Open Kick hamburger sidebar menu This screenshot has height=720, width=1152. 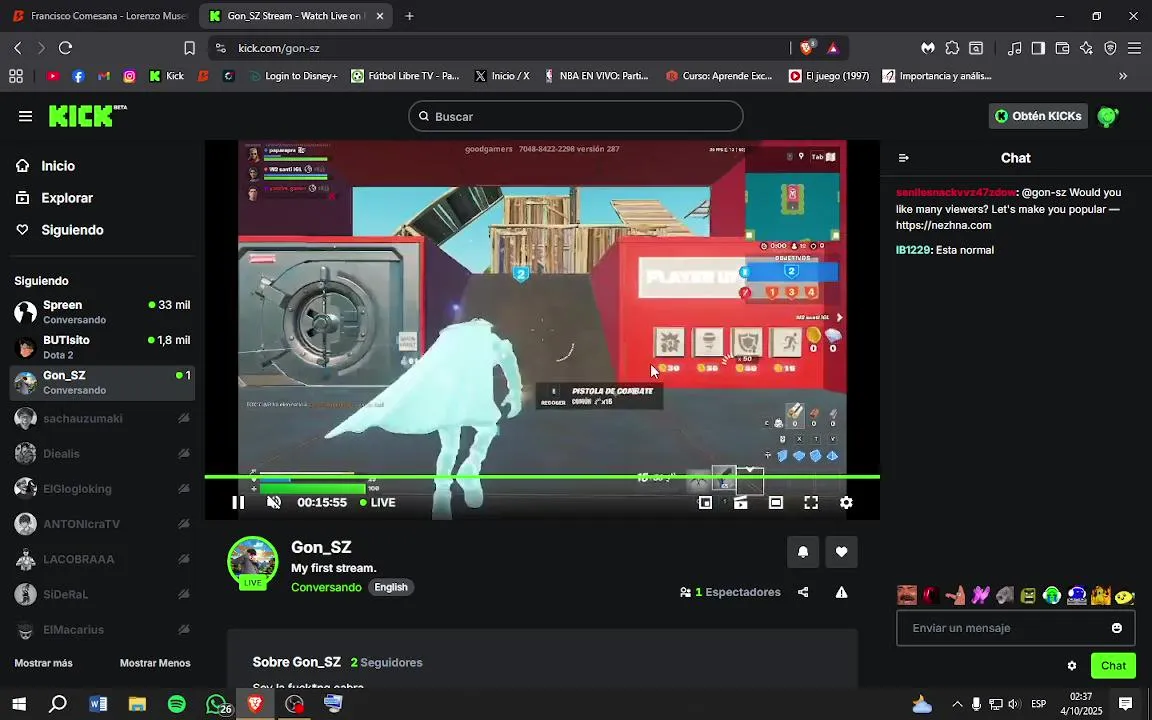pos(25,116)
